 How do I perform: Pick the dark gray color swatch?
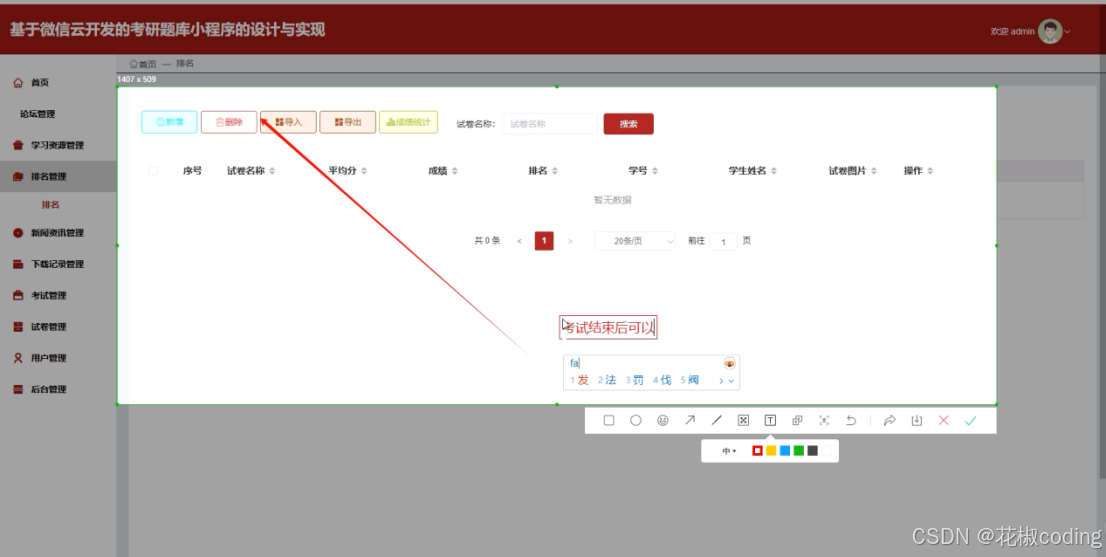click(x=813, y=451)
